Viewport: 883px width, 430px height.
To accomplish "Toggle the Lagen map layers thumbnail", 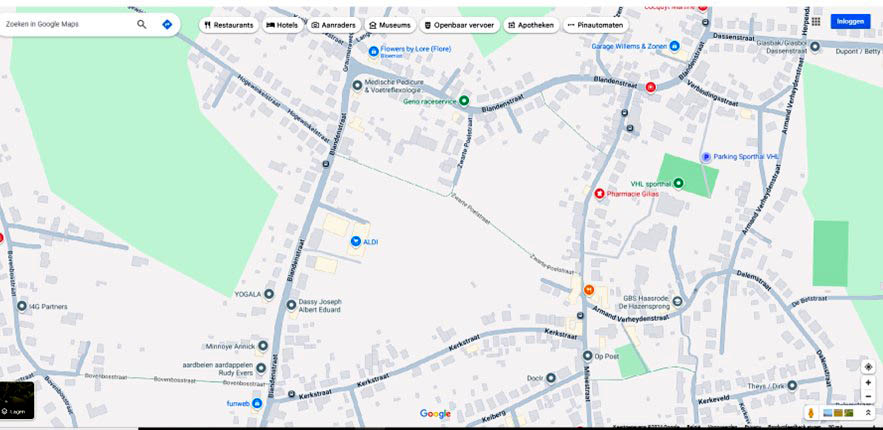I will (x=17, y=399).
